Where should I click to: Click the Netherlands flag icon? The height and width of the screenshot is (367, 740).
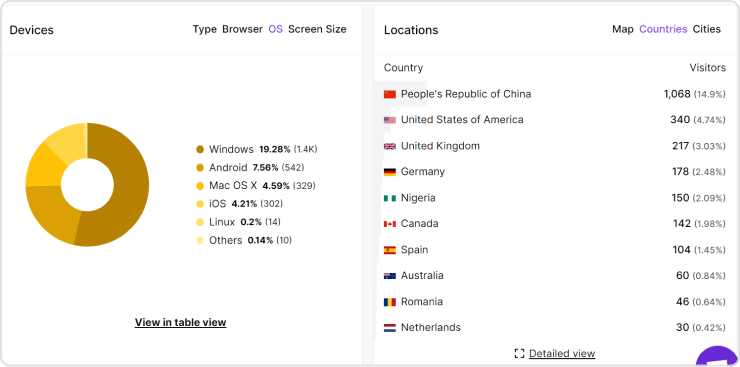click(389, 328)
